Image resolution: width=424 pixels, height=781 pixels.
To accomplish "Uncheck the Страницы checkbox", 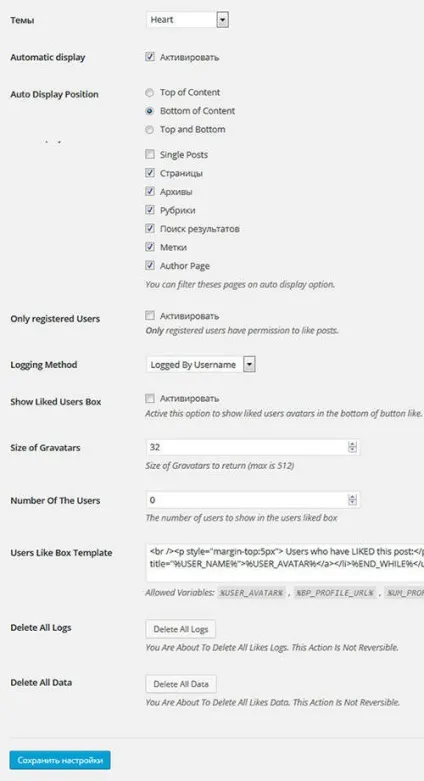I will coord(149,173).
